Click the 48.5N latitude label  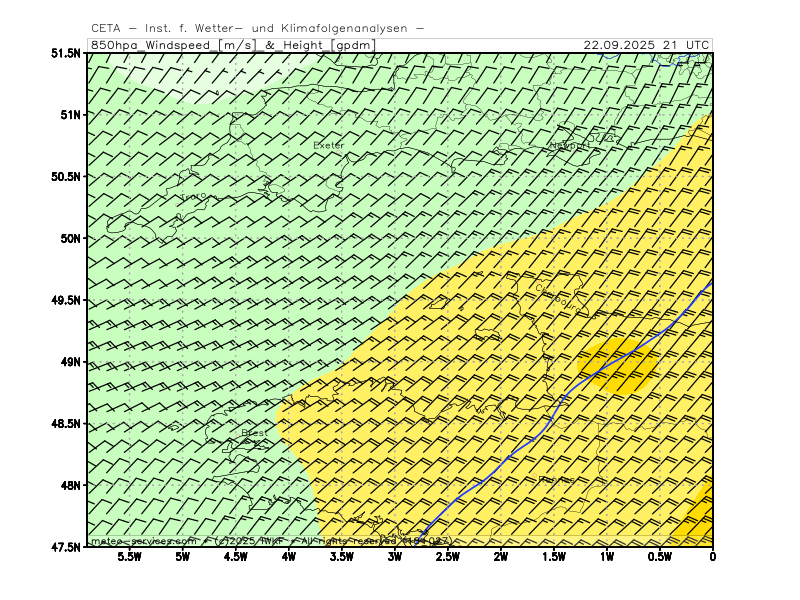pos(65,423)
